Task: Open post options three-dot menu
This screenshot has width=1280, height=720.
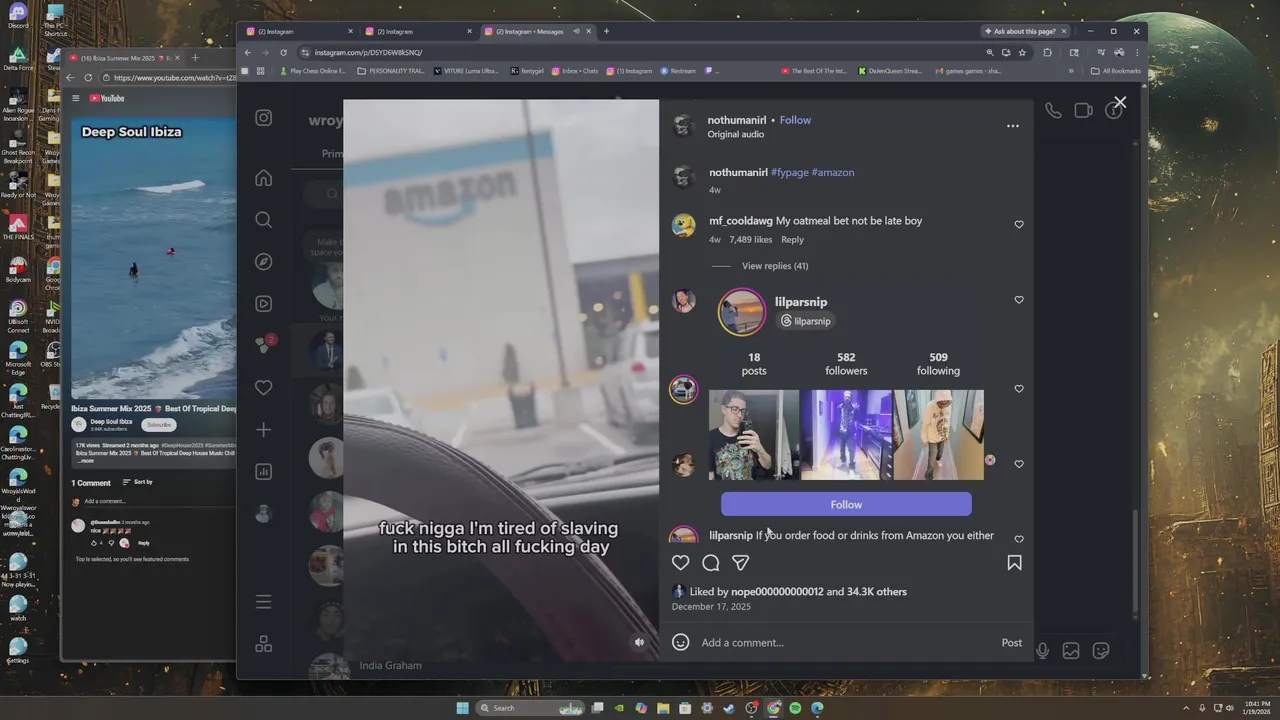Action: pyautogui.click(x=1013, y=126)
